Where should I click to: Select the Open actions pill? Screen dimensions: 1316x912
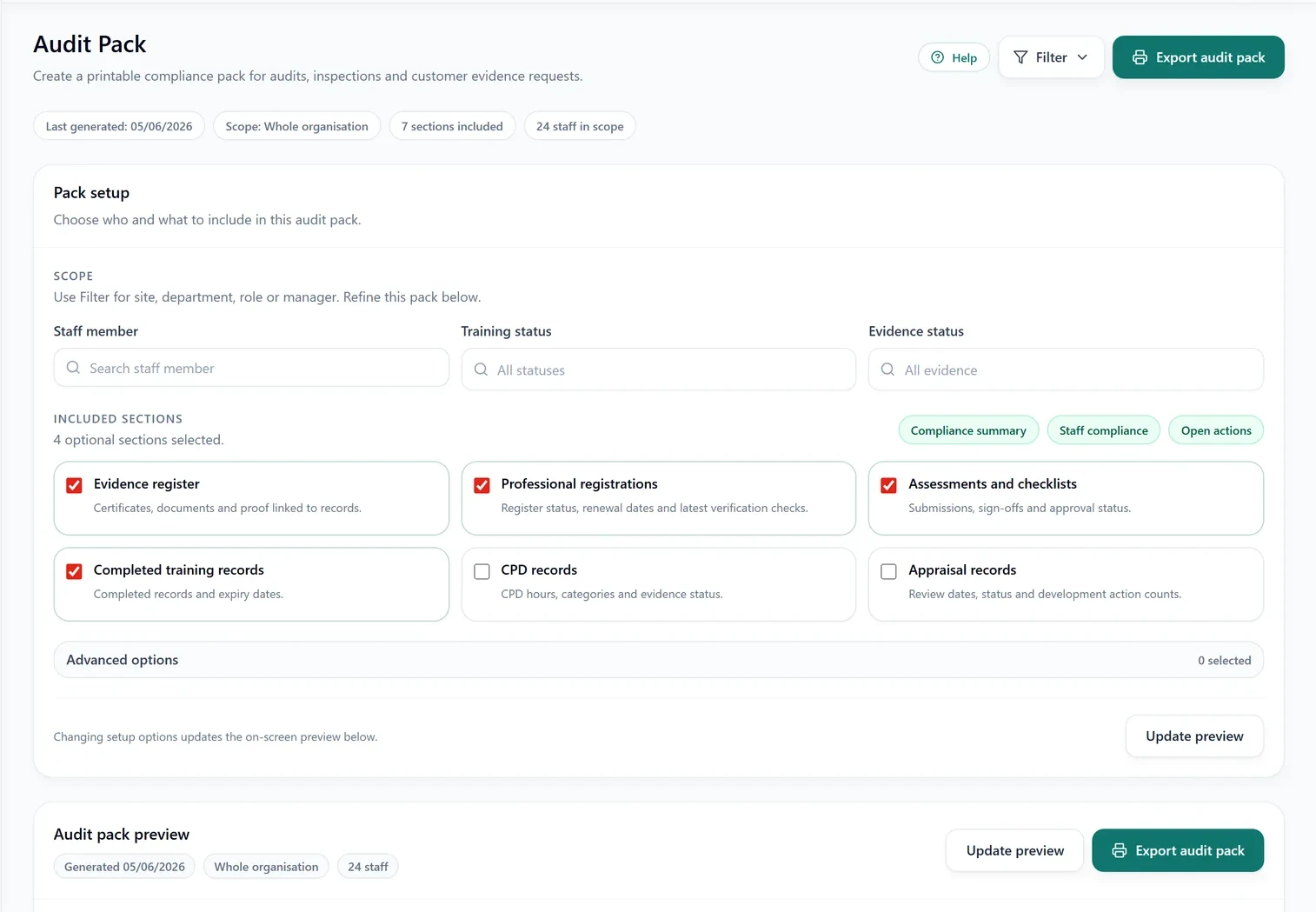point(1216,430)
